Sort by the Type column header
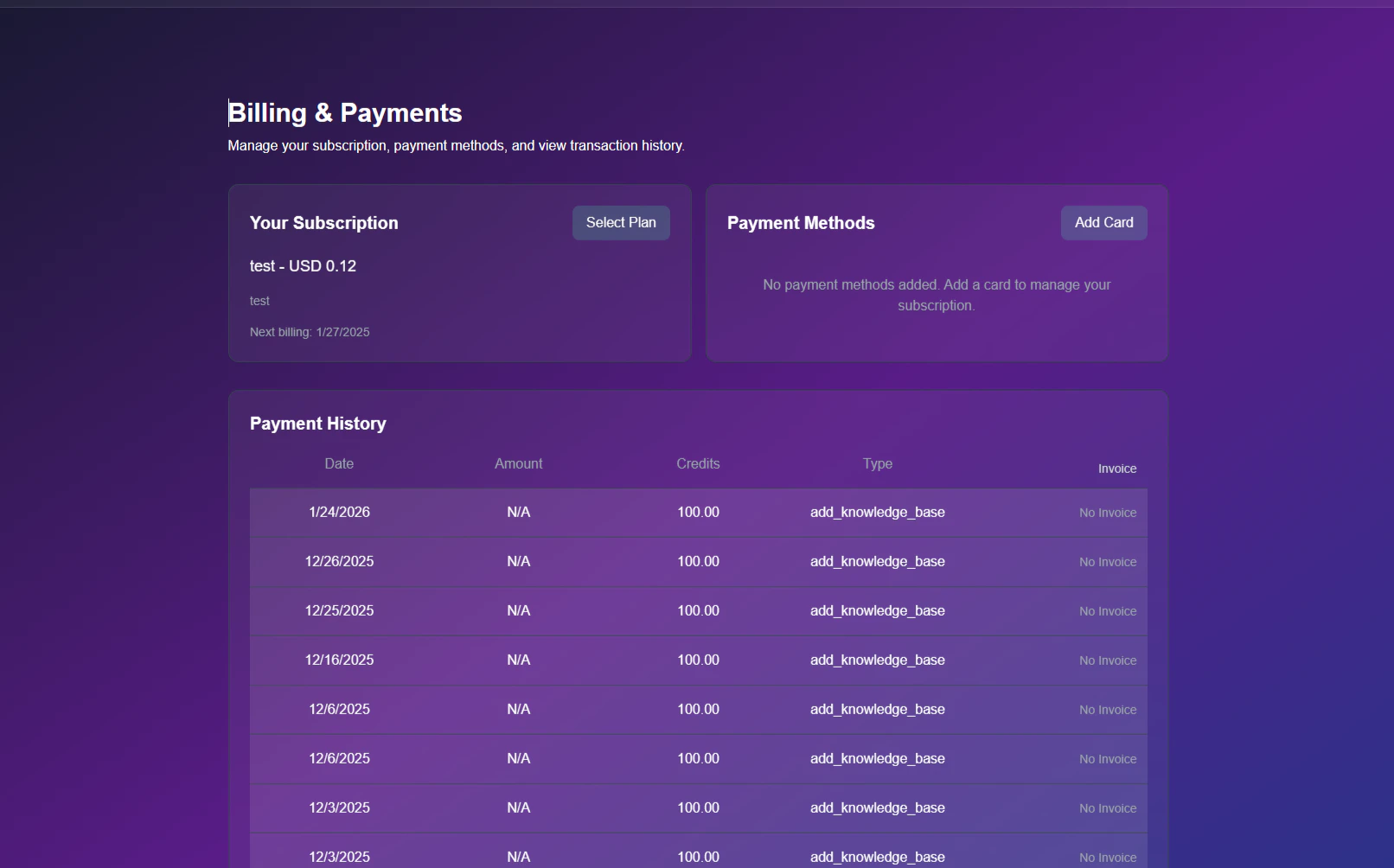This screenshot has height=868, width=1394. point(877,463)
